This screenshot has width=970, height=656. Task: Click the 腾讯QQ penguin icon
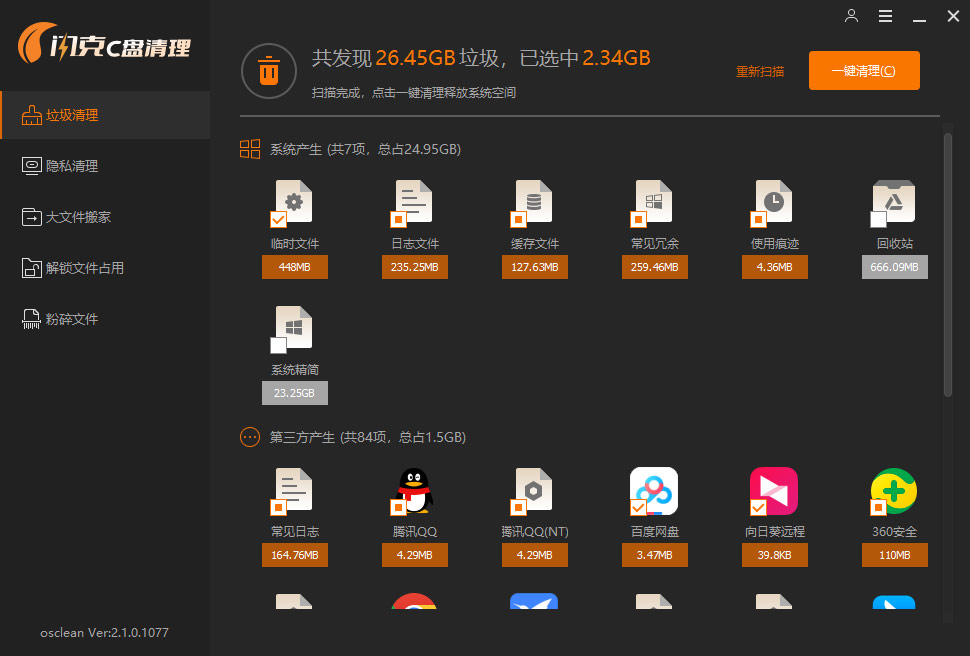(414, 490)
